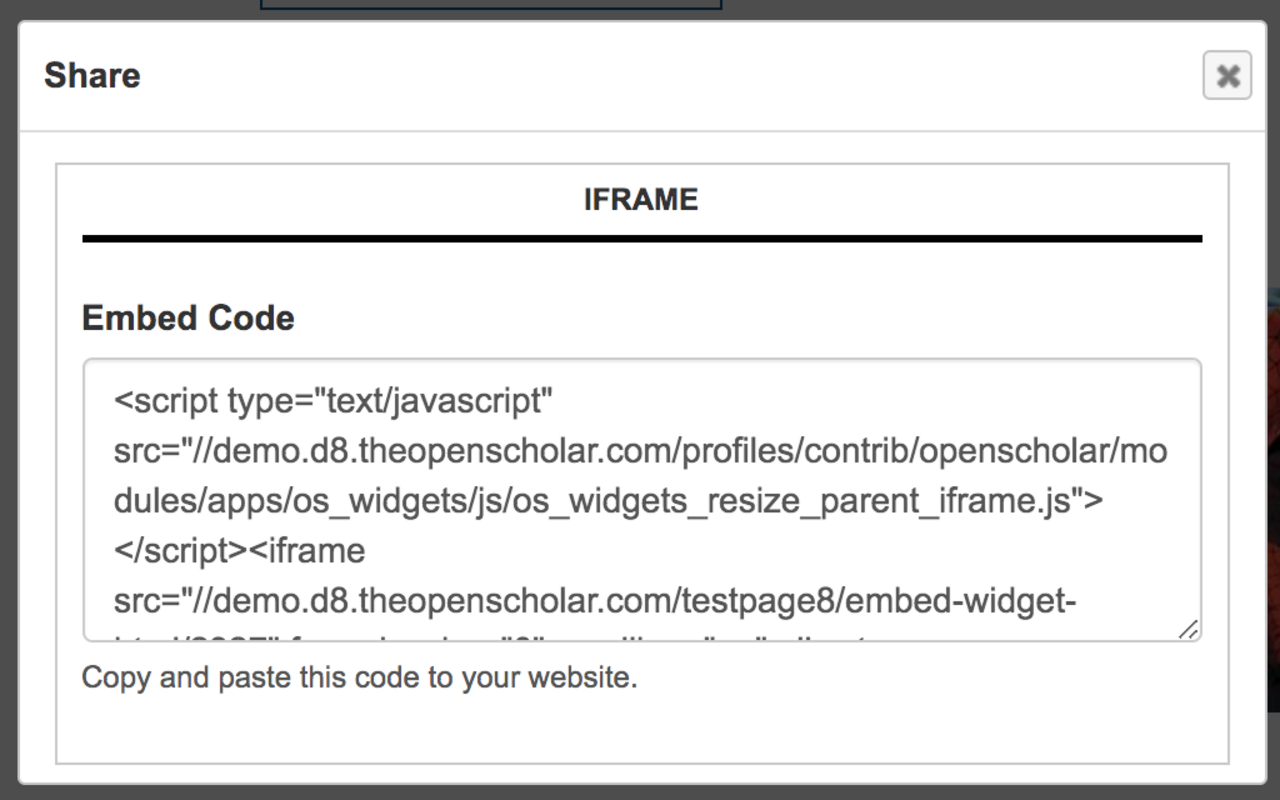This screenshot has width=1280, height=800.
Task: Select the IFRAME tab
Action: coord(641,200)
